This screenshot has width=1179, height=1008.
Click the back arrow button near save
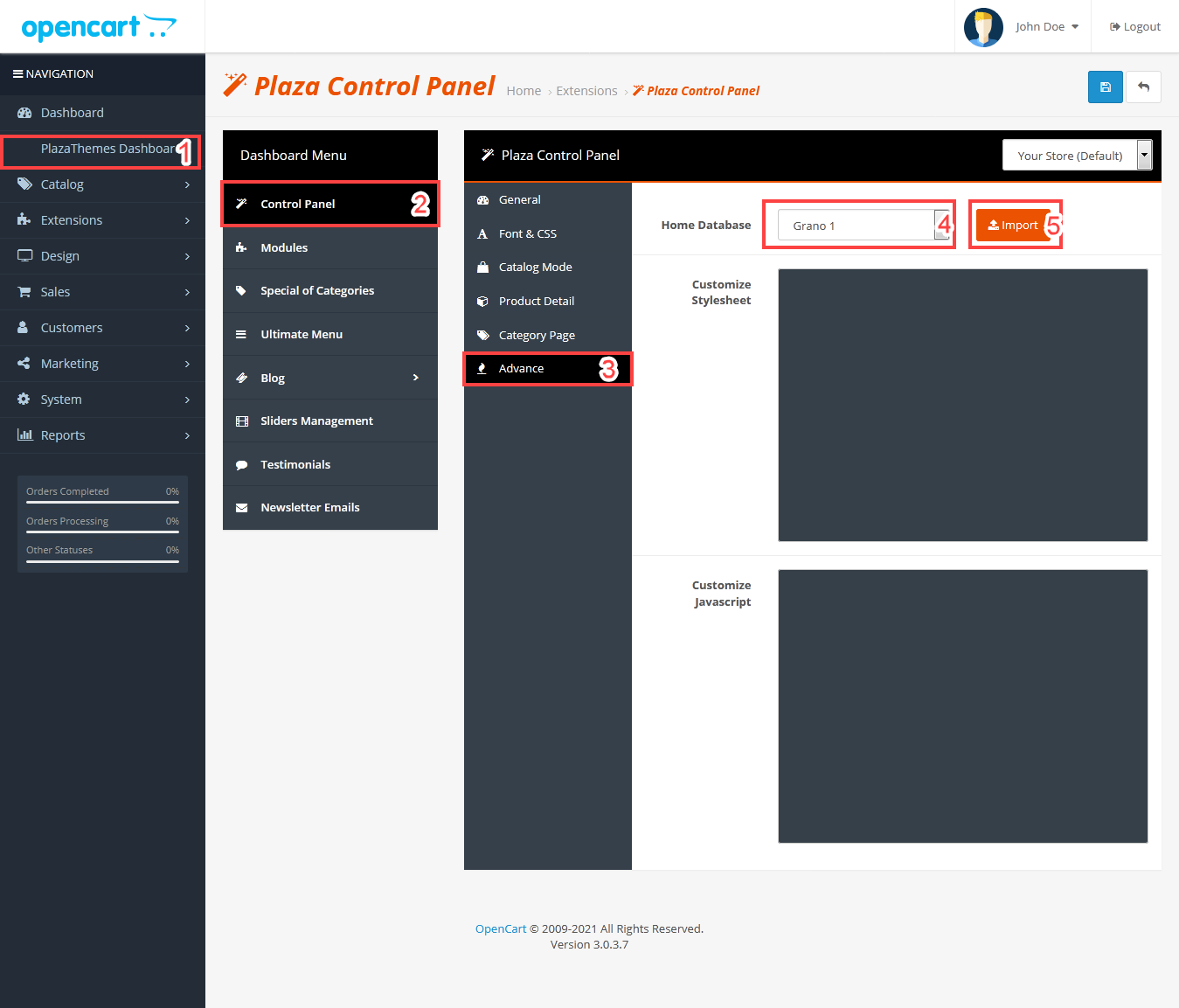pos(1143,87)
